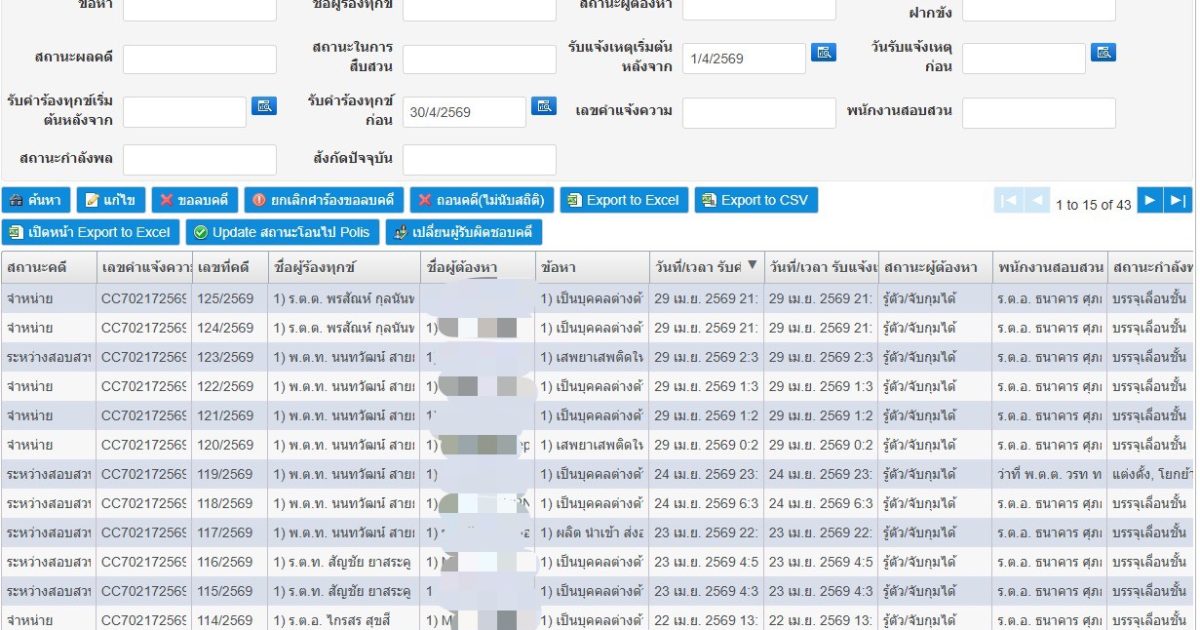Toggle sort arrow on วันที่/เวลา รับคำร้องทุกข์ column
The width and height of the screenshot is (1200, 630).
click(752, 265)
